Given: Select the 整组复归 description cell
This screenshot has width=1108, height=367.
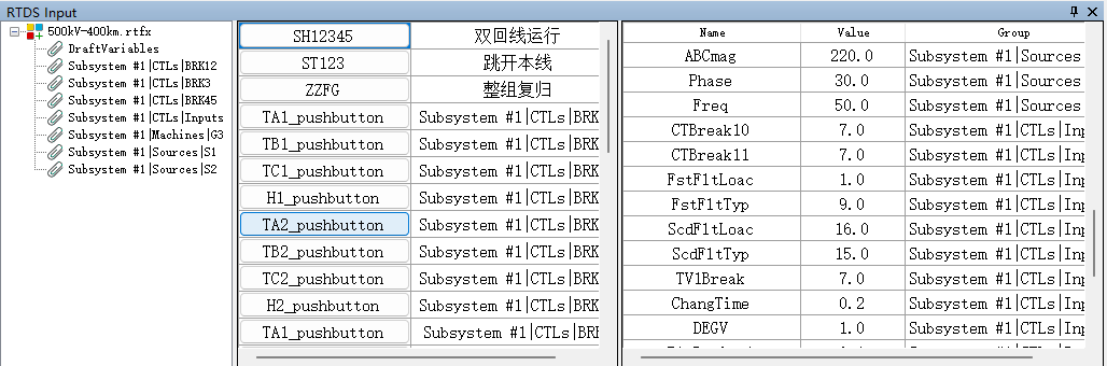Looking at the screenshot, I should point(505,90).
